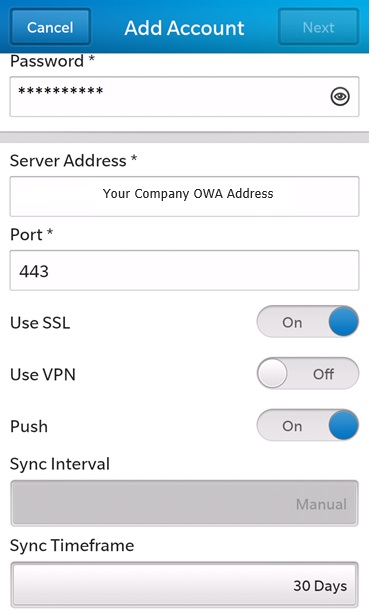Viewport: 371px width, 615px height.
Task: Tap the Use VPN label
Action: 43,375
